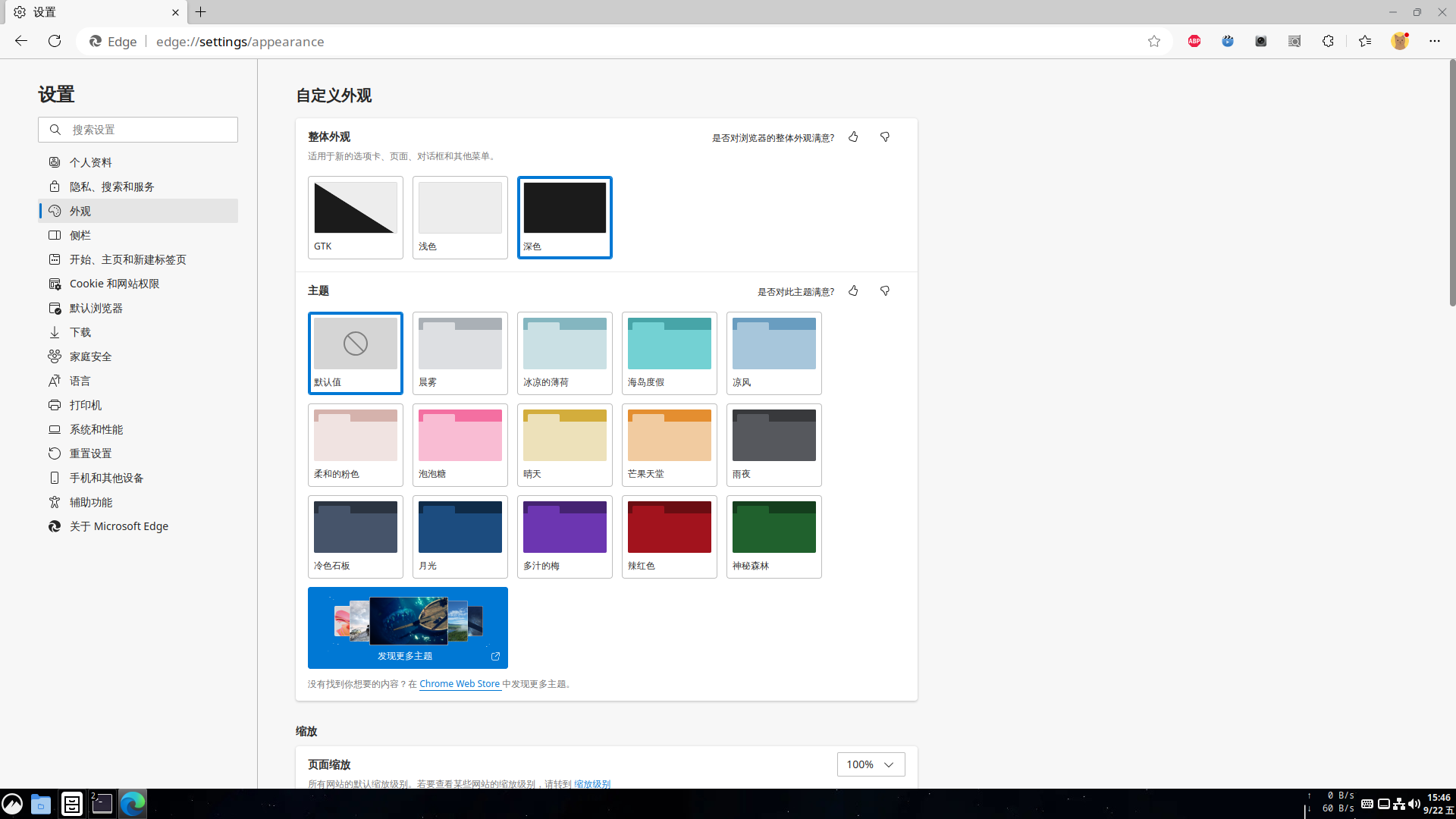1456x819 pixels.
Task: Choose the 神秘森林 green theme swatch
Action: [x=773, y=537]
